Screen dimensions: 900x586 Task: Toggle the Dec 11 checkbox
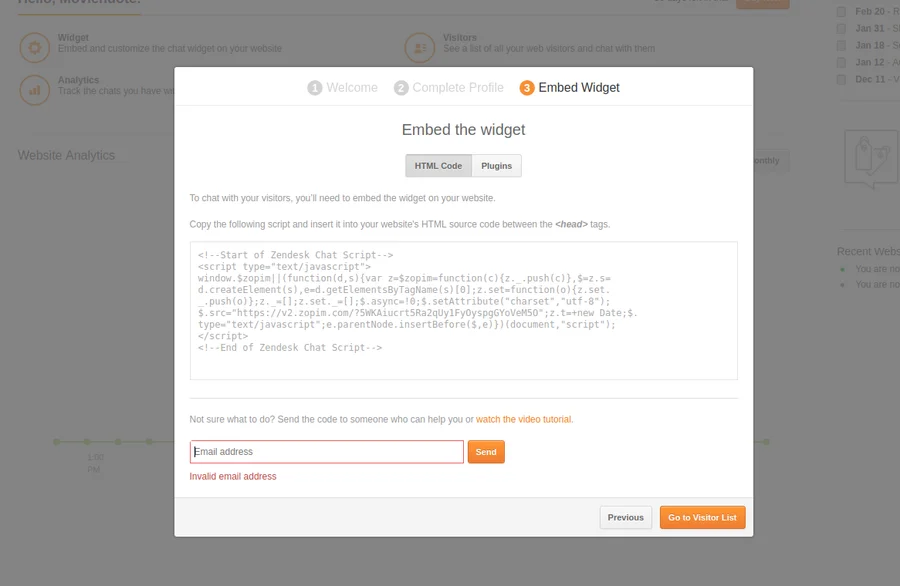841,80
